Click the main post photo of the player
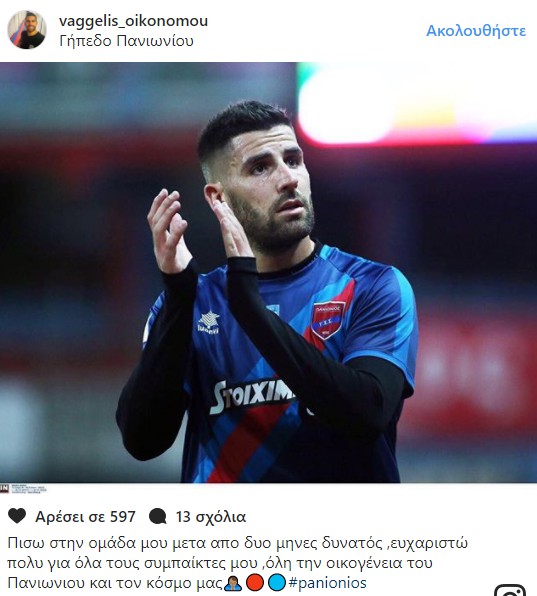The image size is (537, 596). (268, 273)
